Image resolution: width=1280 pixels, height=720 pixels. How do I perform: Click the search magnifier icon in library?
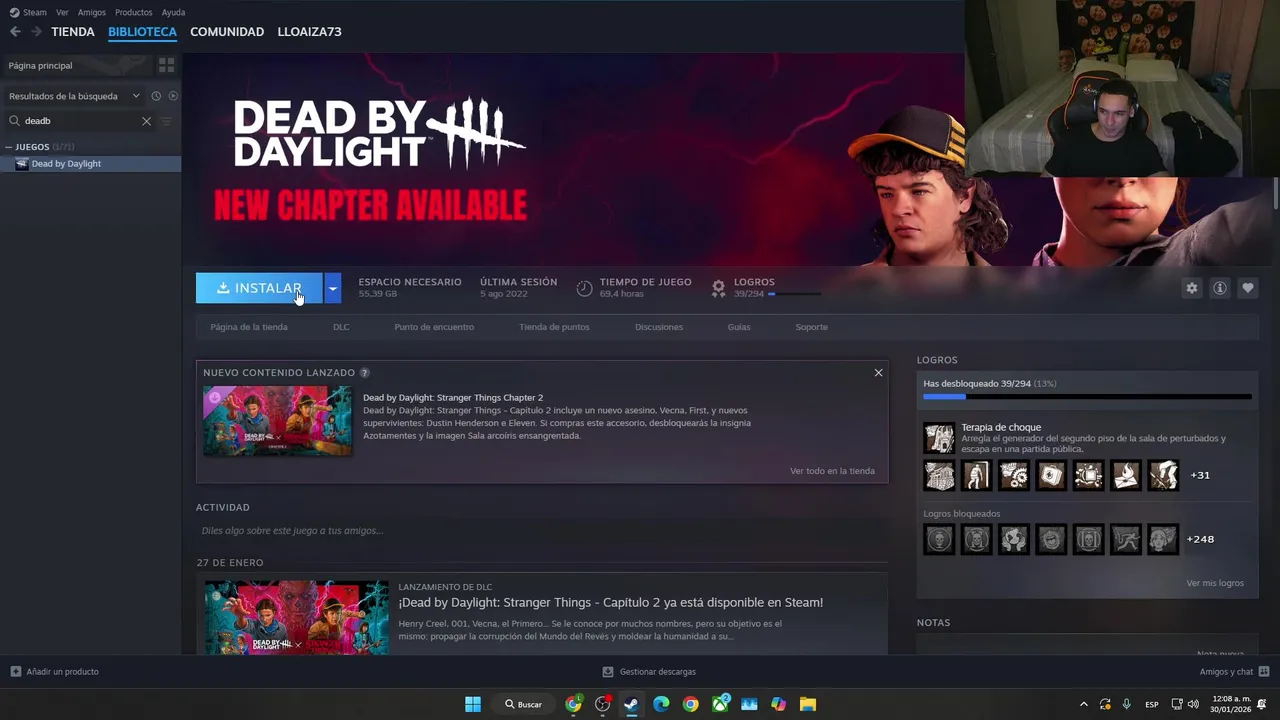click(14, 121)
